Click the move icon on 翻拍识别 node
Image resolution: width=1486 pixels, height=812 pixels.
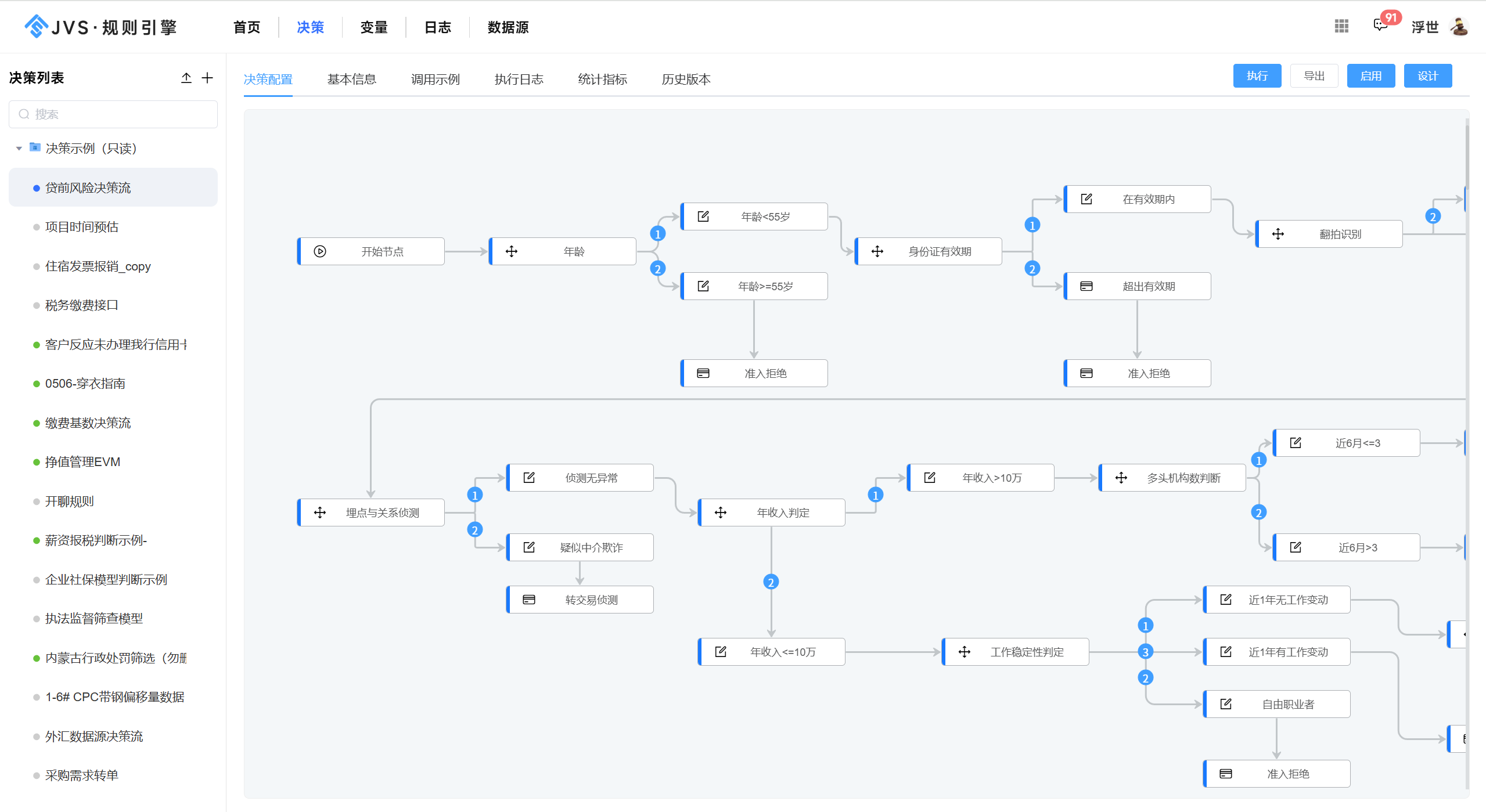1278,234
